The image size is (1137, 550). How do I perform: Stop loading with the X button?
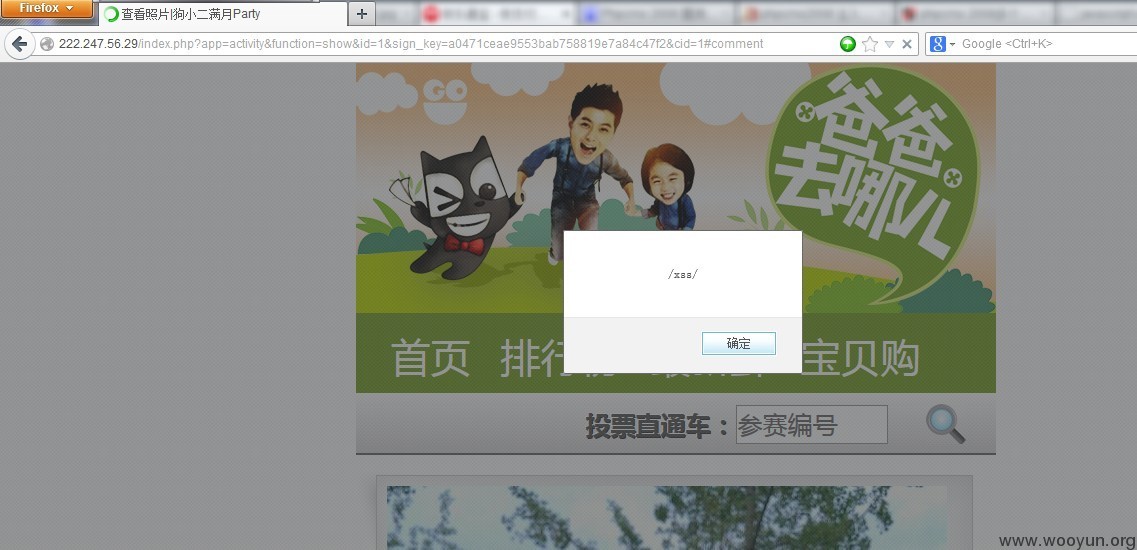coord(906,44)
